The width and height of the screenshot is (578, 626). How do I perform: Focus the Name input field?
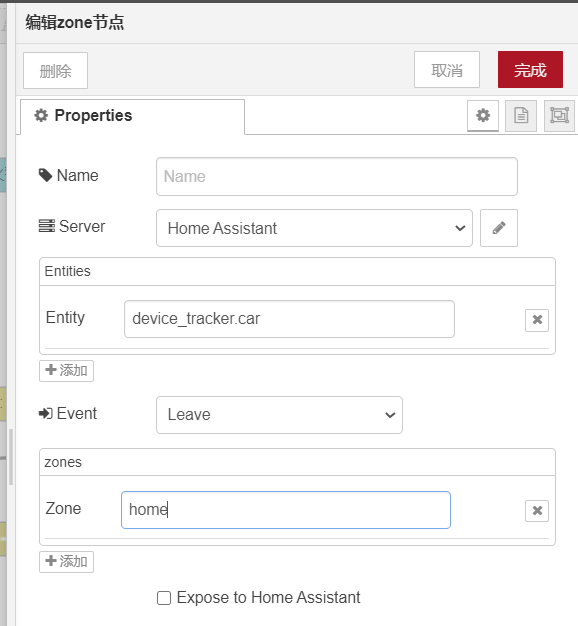(x=337, y=176)
